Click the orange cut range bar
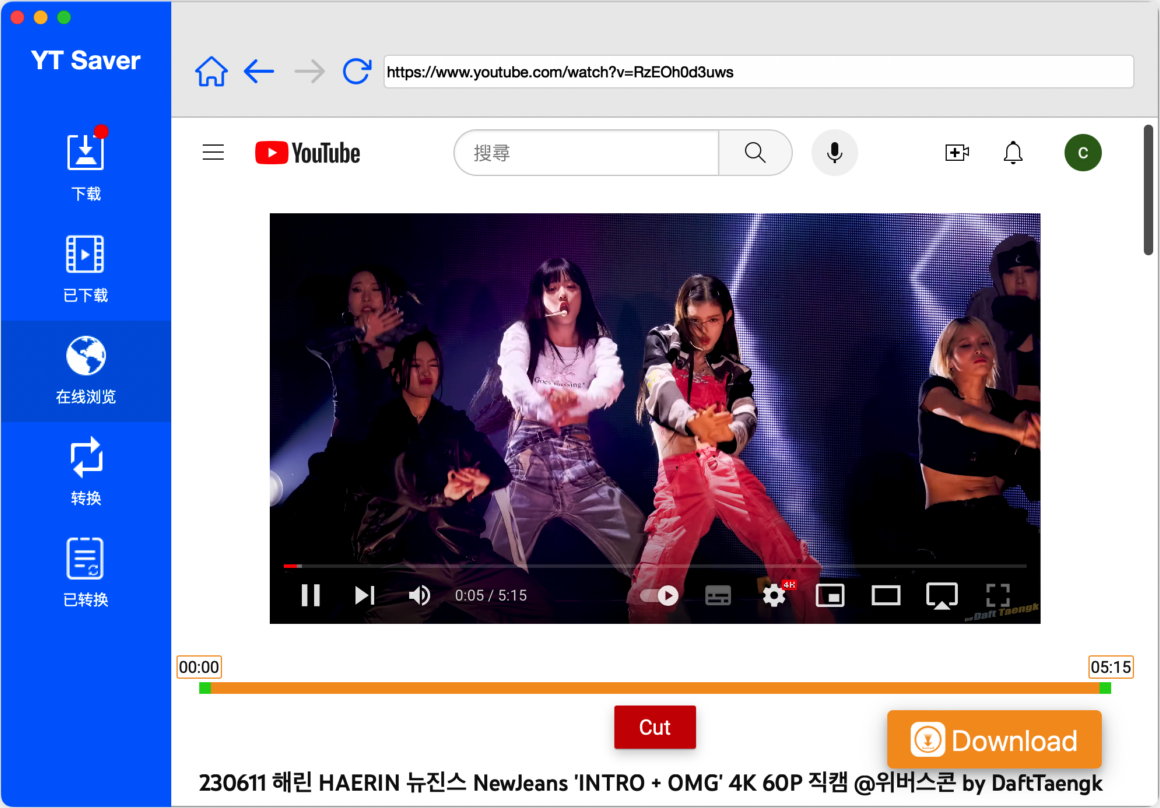1160x808 pixels. click(x=655, y=688)
